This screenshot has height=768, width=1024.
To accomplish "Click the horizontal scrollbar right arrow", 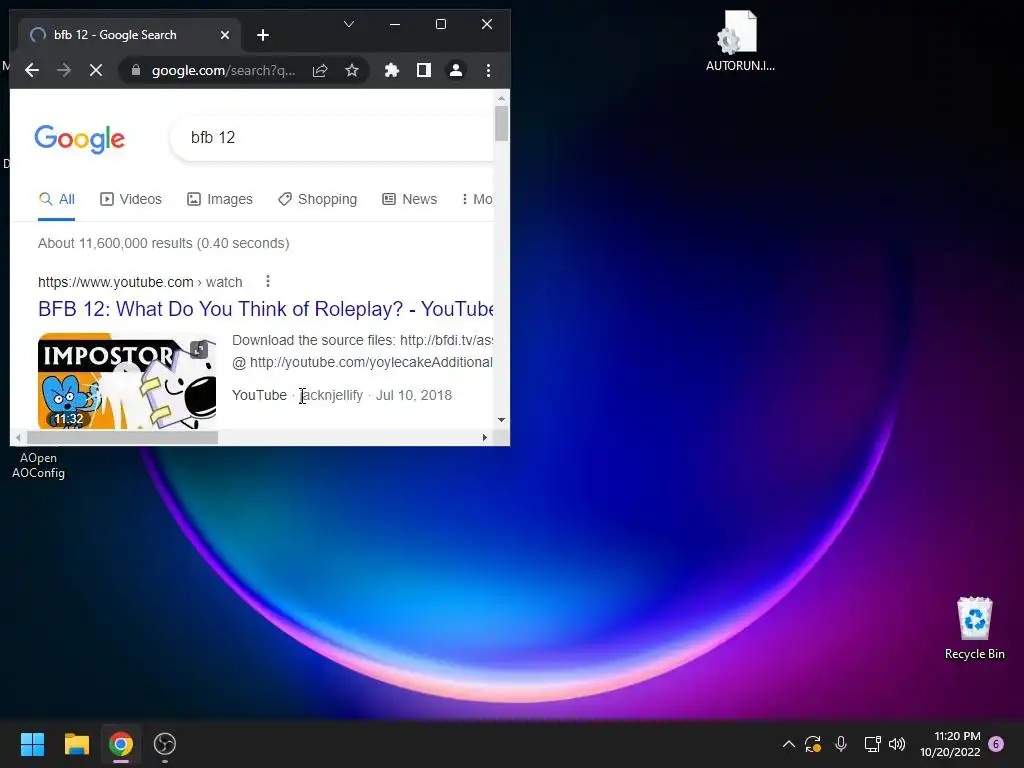I will (x=485, y=438).
